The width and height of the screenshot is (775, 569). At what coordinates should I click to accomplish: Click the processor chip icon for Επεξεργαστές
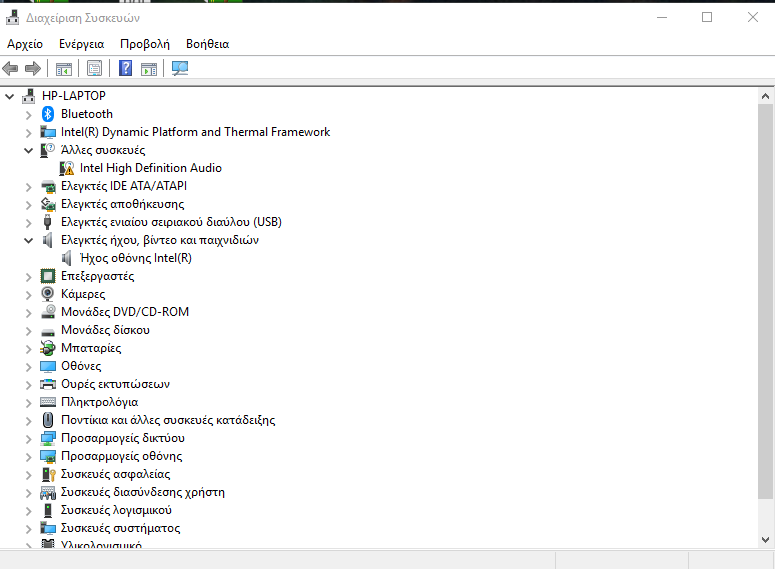tap(47, 276)
